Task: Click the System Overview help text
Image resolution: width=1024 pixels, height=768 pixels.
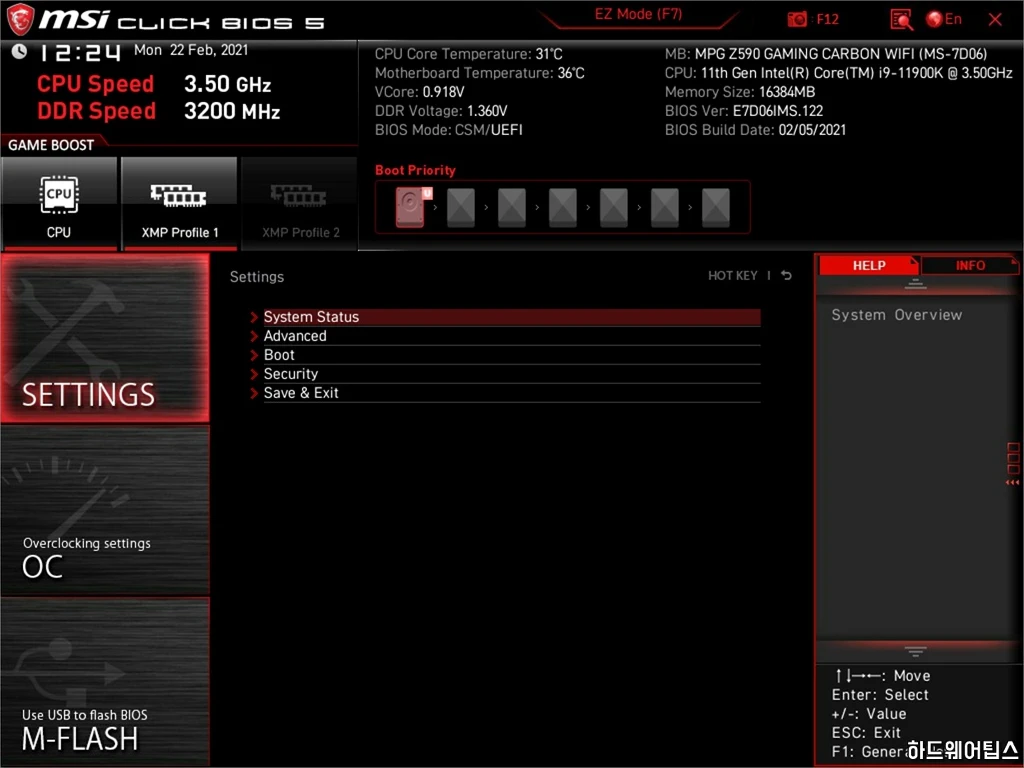Action: click(x=897, y=315)
